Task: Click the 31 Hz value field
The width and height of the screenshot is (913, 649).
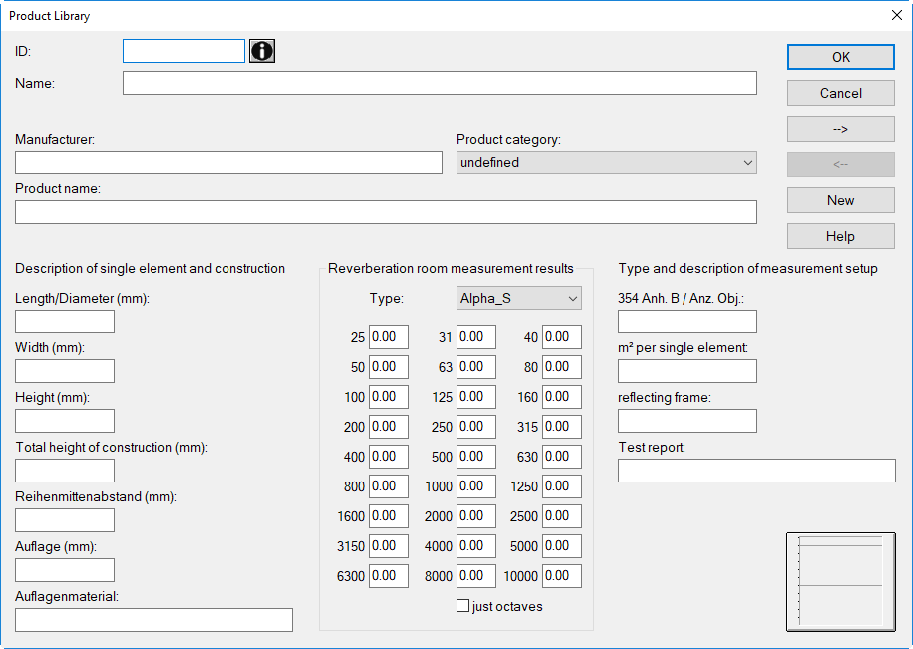Action: [x=476, y=337]
